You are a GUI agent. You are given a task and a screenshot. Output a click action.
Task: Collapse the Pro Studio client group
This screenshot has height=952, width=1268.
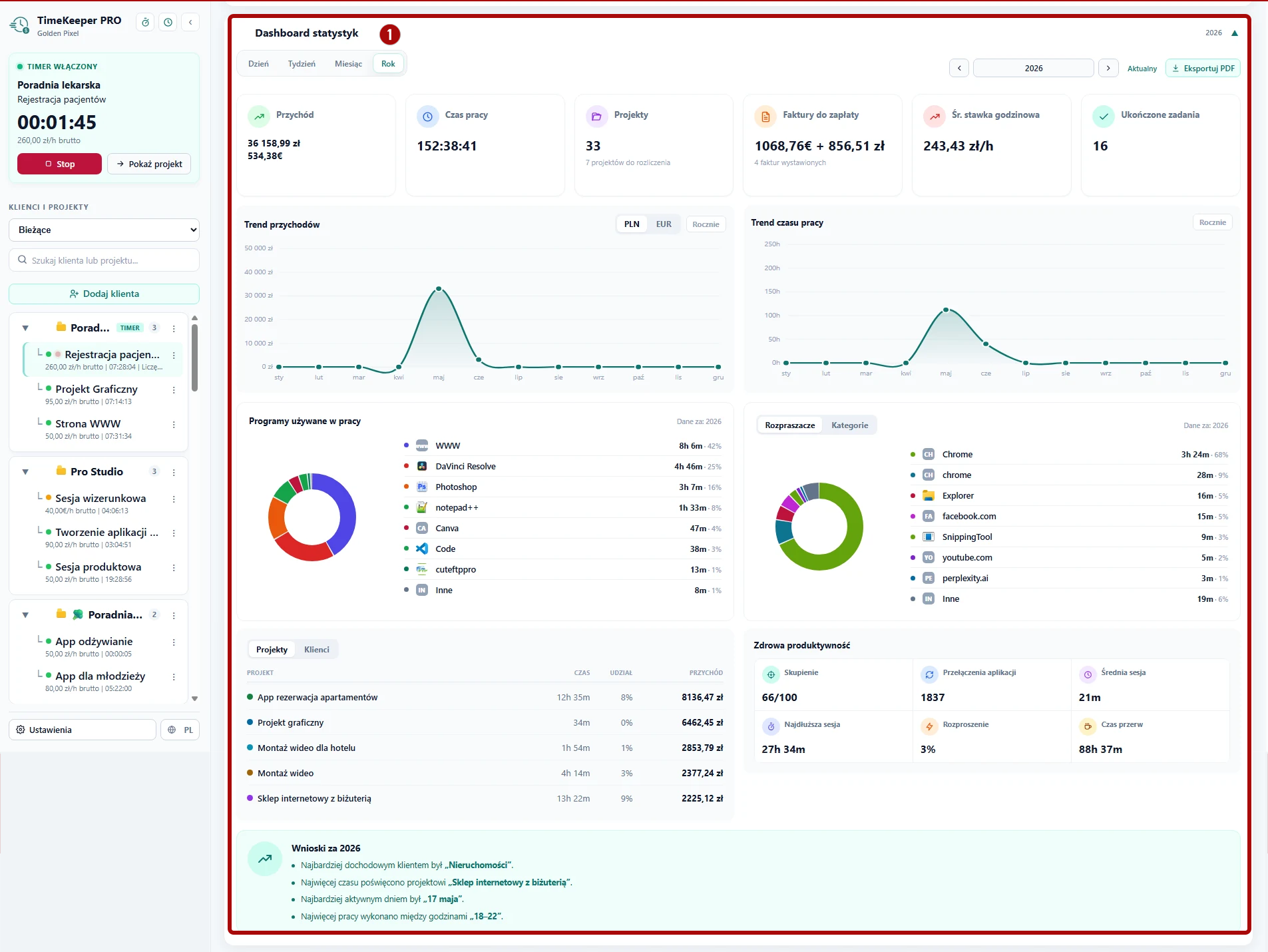point(25,471)
